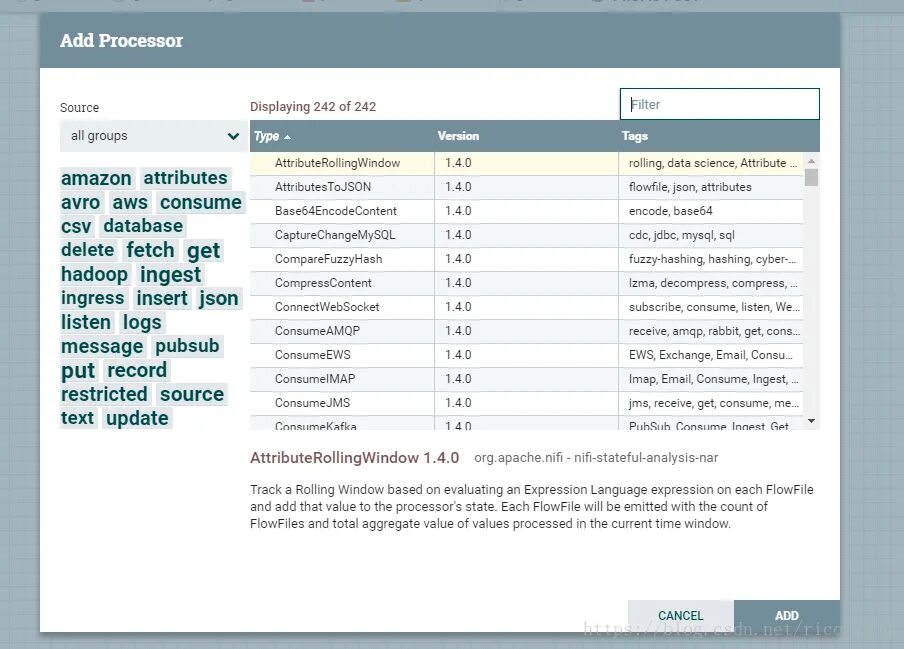Screen dimensions: 904x649
Task: Select the ConsumeAMQP processor row
Action: click(x=526, y=331)
